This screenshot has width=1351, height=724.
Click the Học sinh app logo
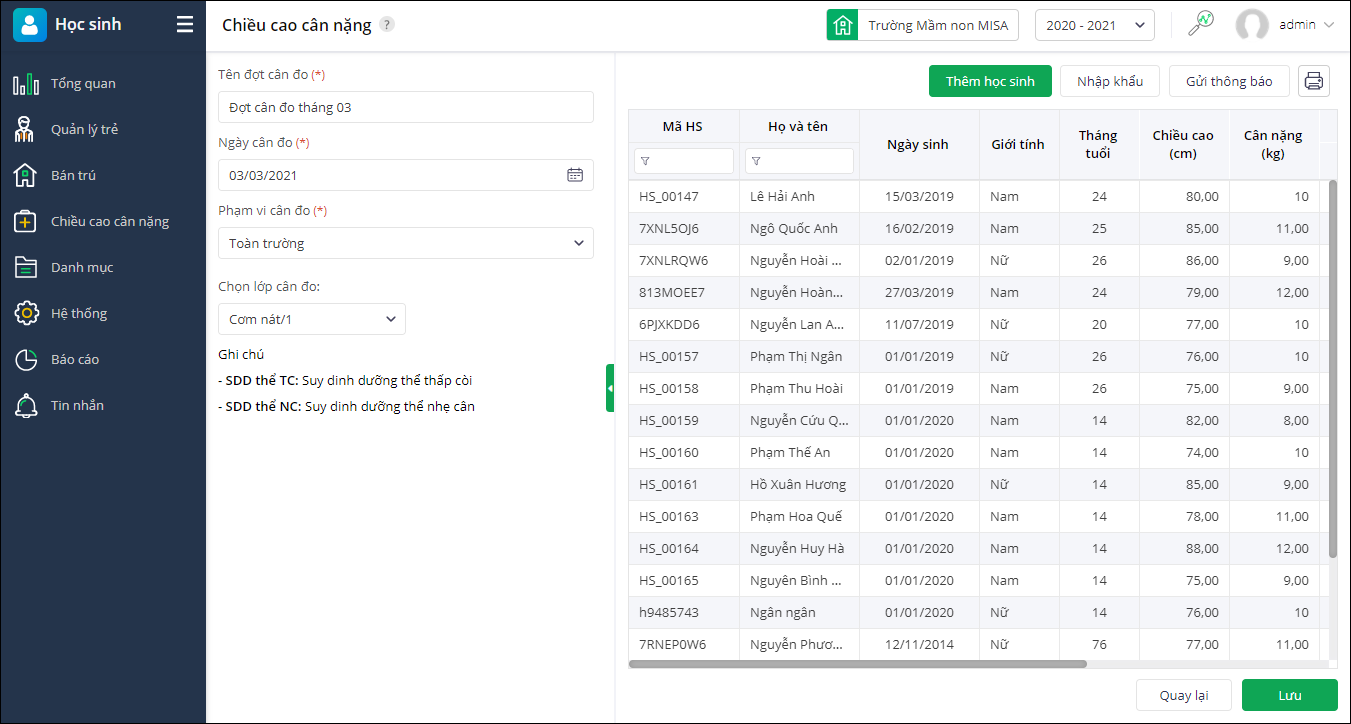click(30, 25)
